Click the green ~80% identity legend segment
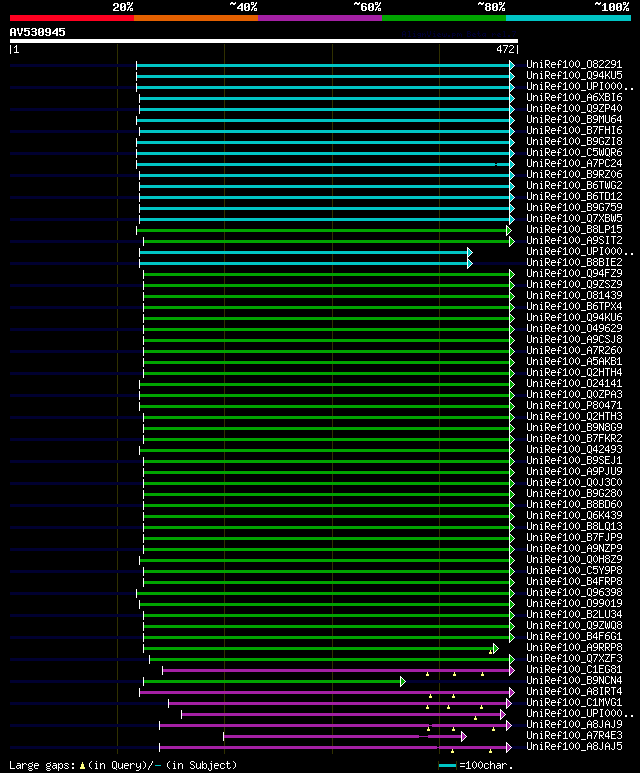Screen dimensions: 640x773 (x=444, y=18)
